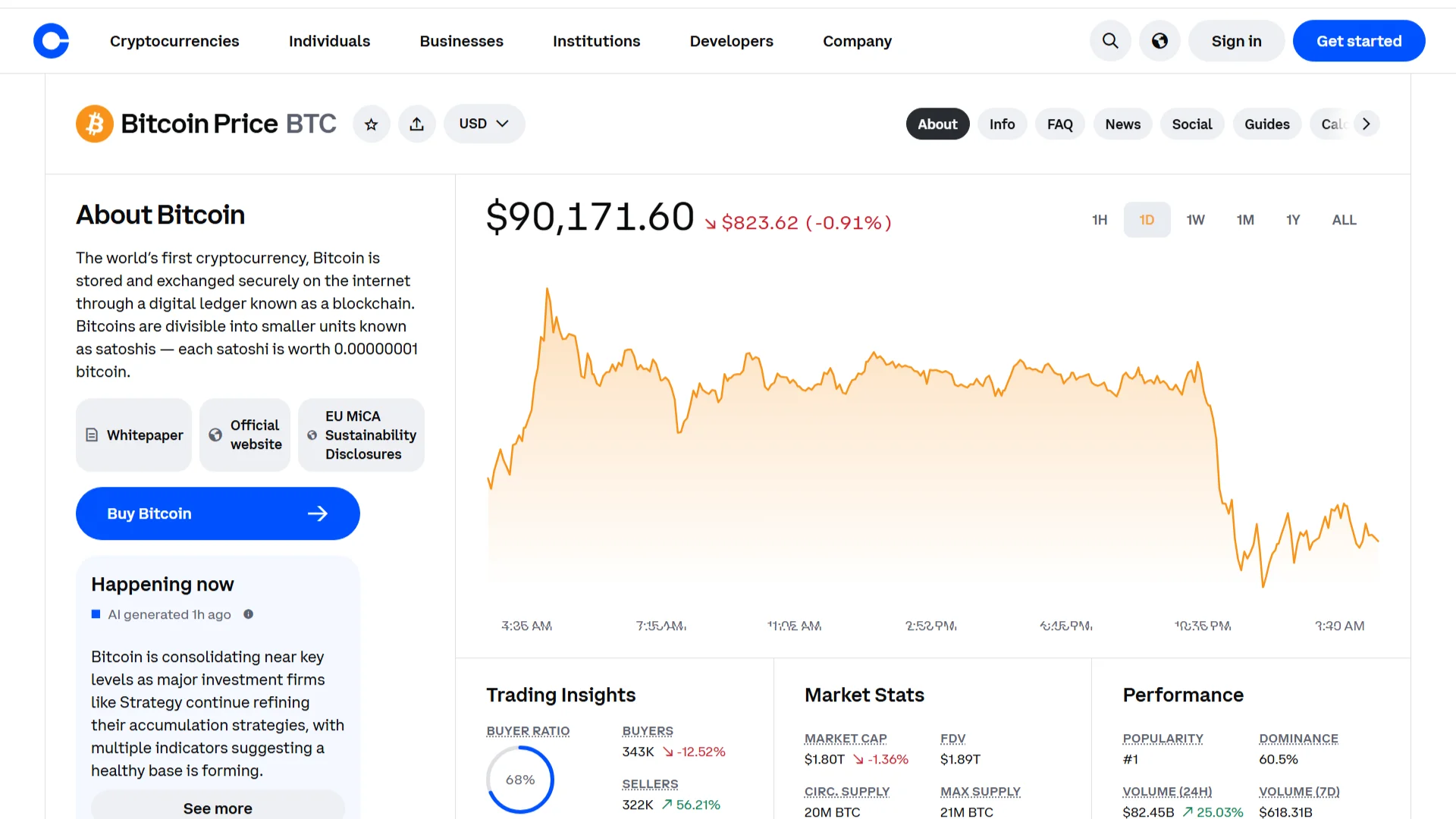Click the Sign in button
1456x819 pixels.
click(x=1236, y=41)
